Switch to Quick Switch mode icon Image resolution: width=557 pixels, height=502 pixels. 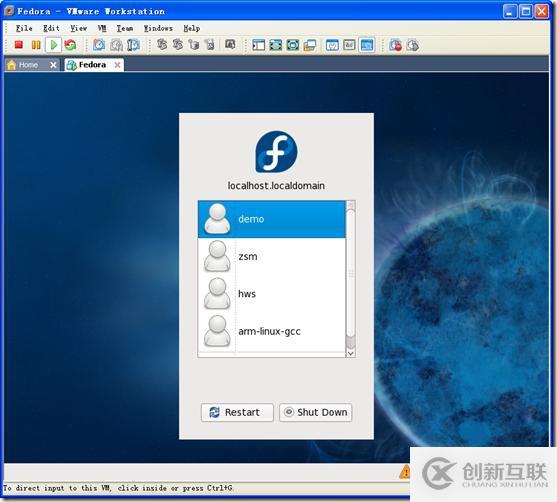tap(293, 45)
